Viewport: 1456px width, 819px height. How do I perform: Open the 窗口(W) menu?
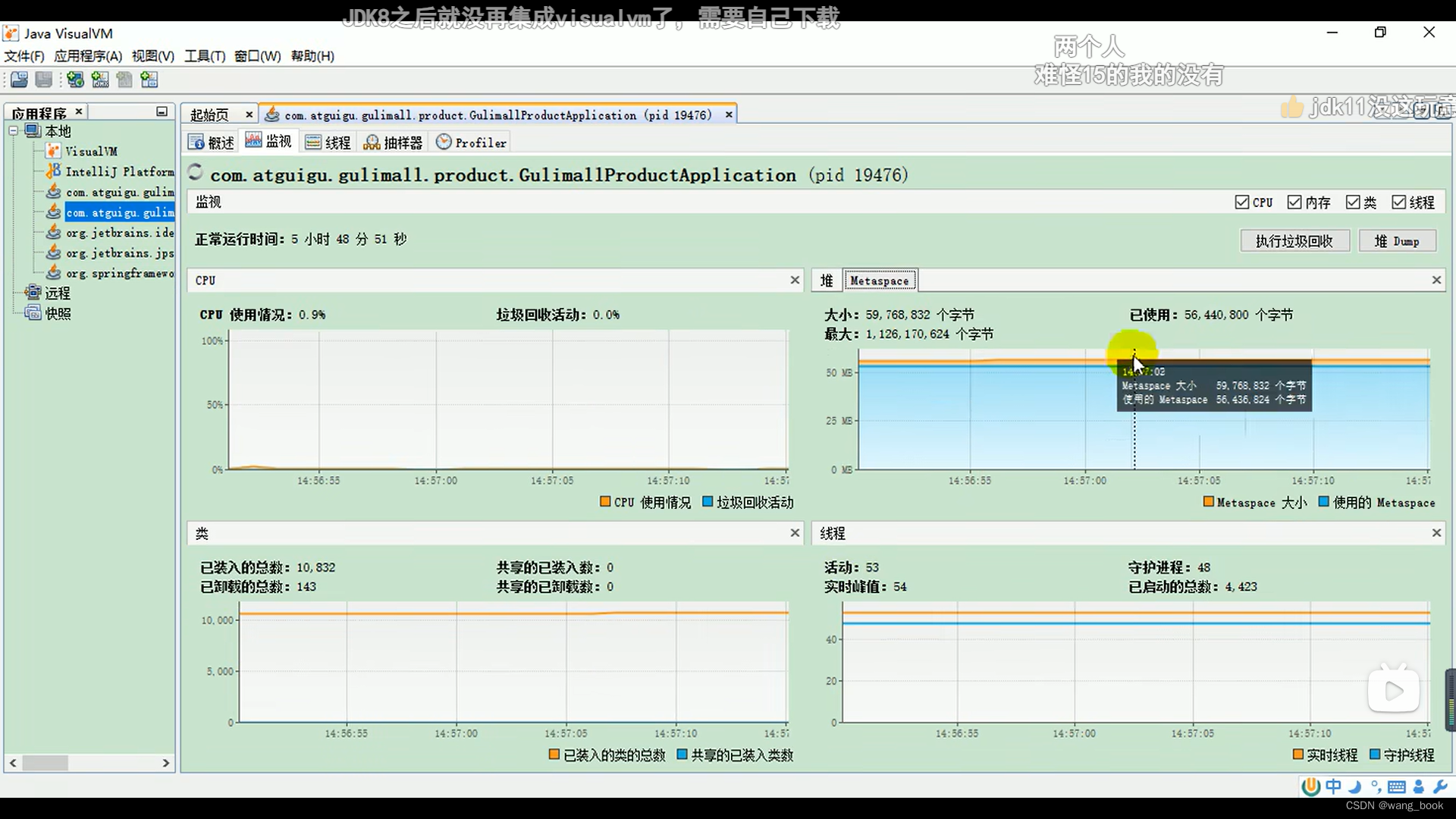tap(258, 56)
